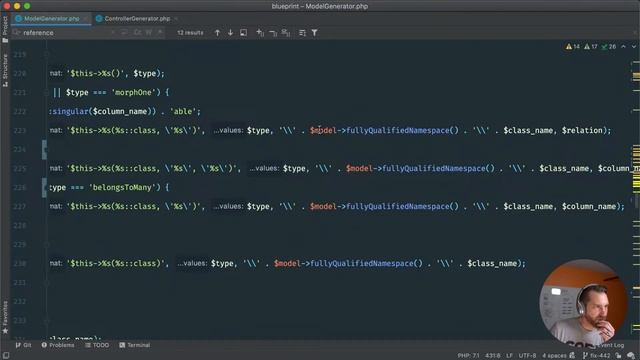Screen dimensions: 640x360
Task: Open the Favorites tool window
Action: (5, 318)
